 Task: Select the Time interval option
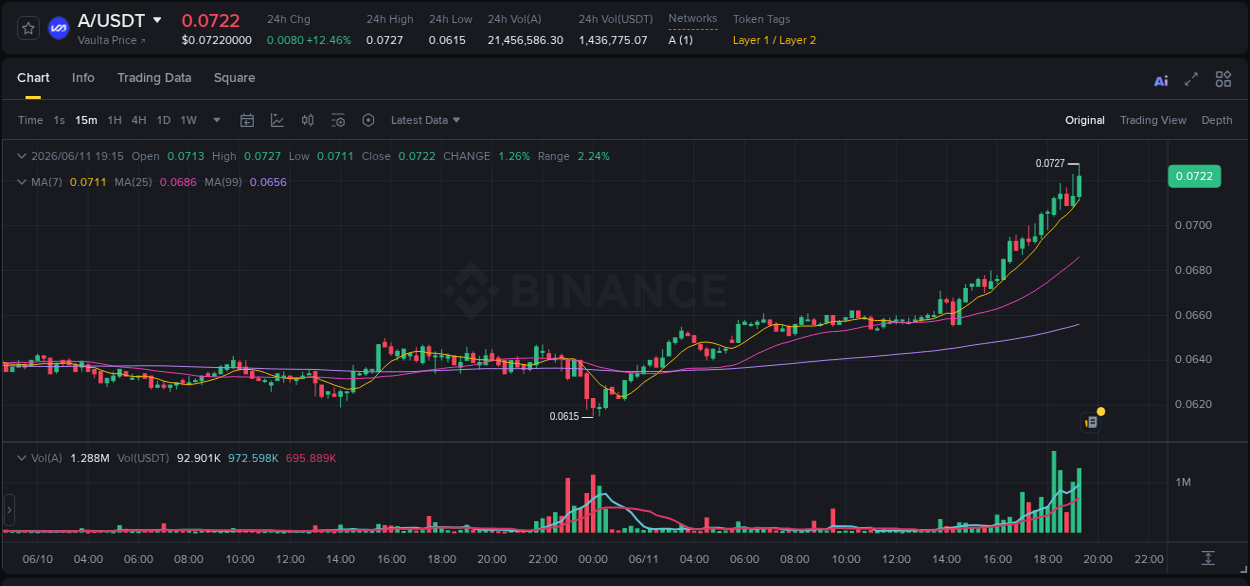pos(30,120)
